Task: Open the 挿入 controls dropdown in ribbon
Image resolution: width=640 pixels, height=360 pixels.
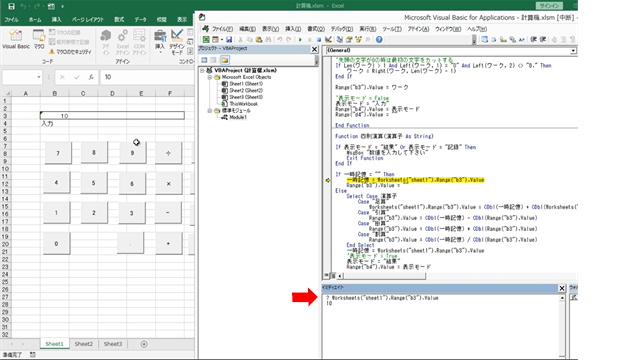Action: pos(160,42)
